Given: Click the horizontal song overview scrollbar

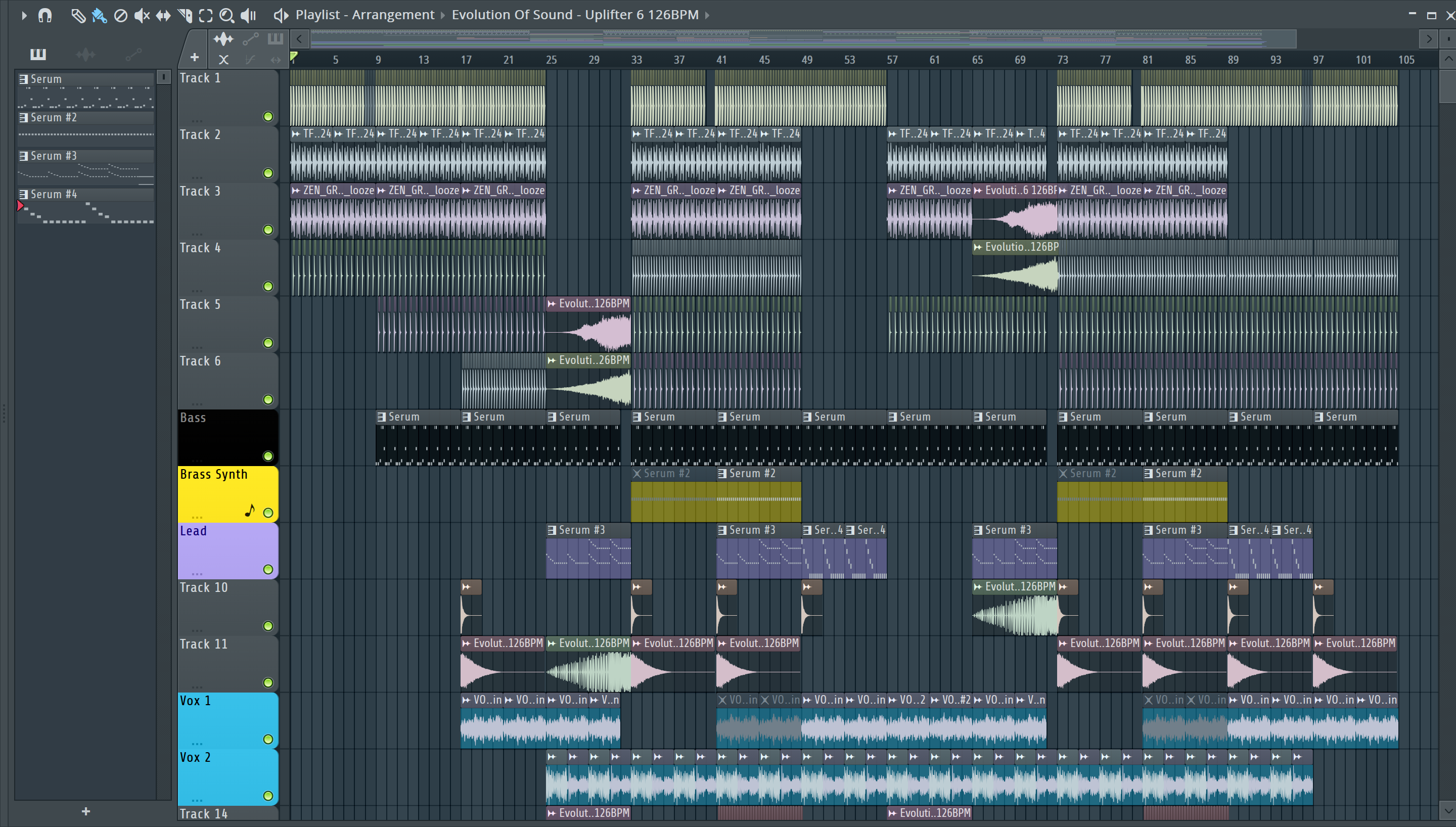Looking at the screenshot, I should point(803,39).
